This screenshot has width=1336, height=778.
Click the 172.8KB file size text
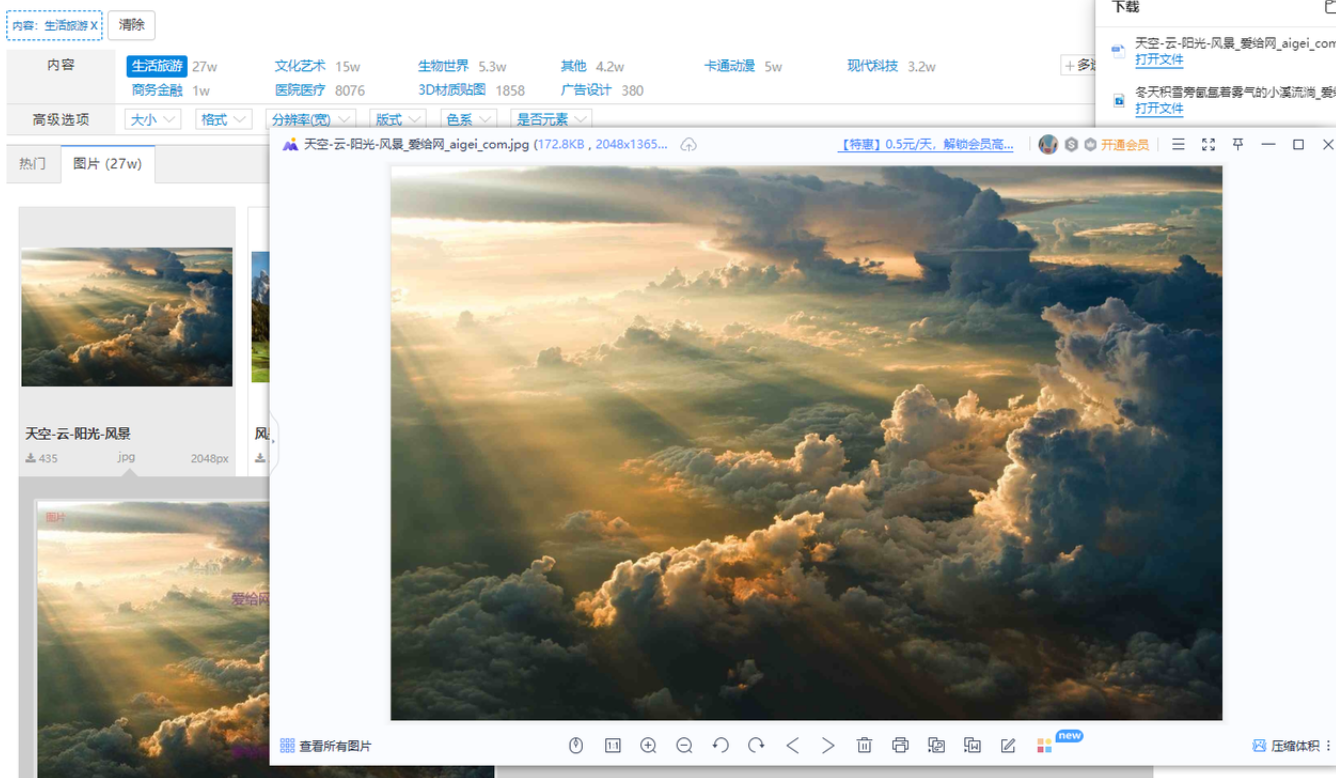tap(560, 145)
